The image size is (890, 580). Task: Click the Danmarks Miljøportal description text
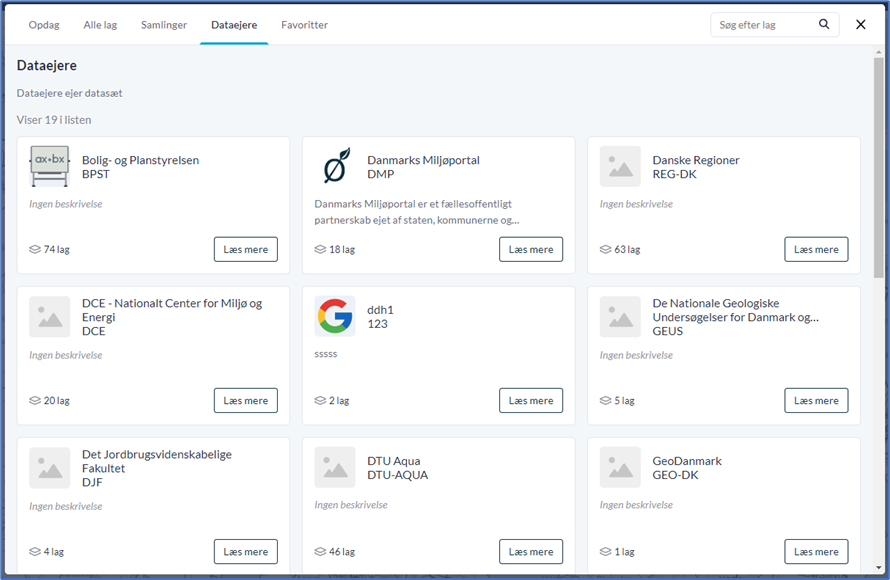coord(417,212)
